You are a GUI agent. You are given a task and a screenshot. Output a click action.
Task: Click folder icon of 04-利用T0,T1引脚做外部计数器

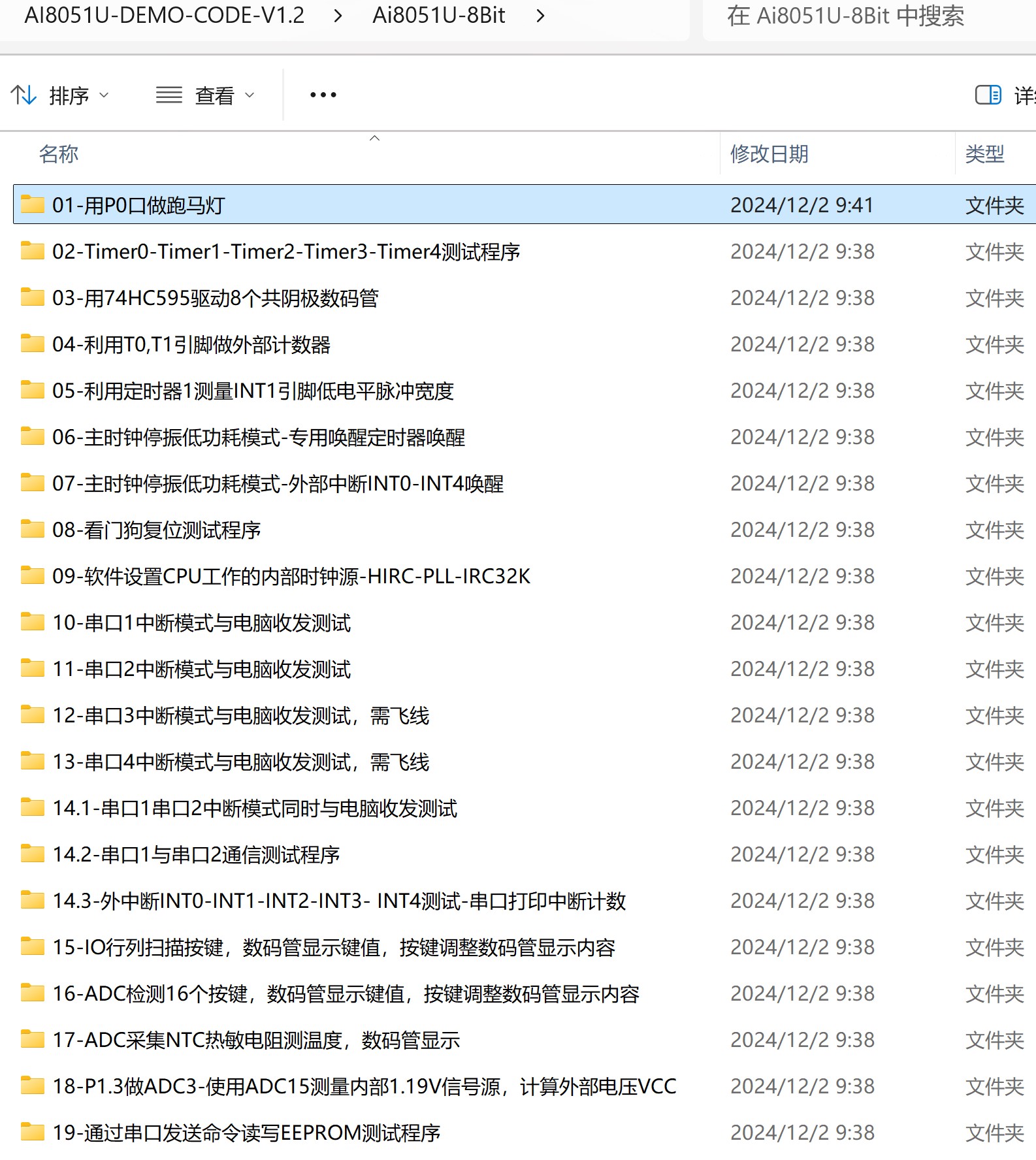tap(32, 343)
